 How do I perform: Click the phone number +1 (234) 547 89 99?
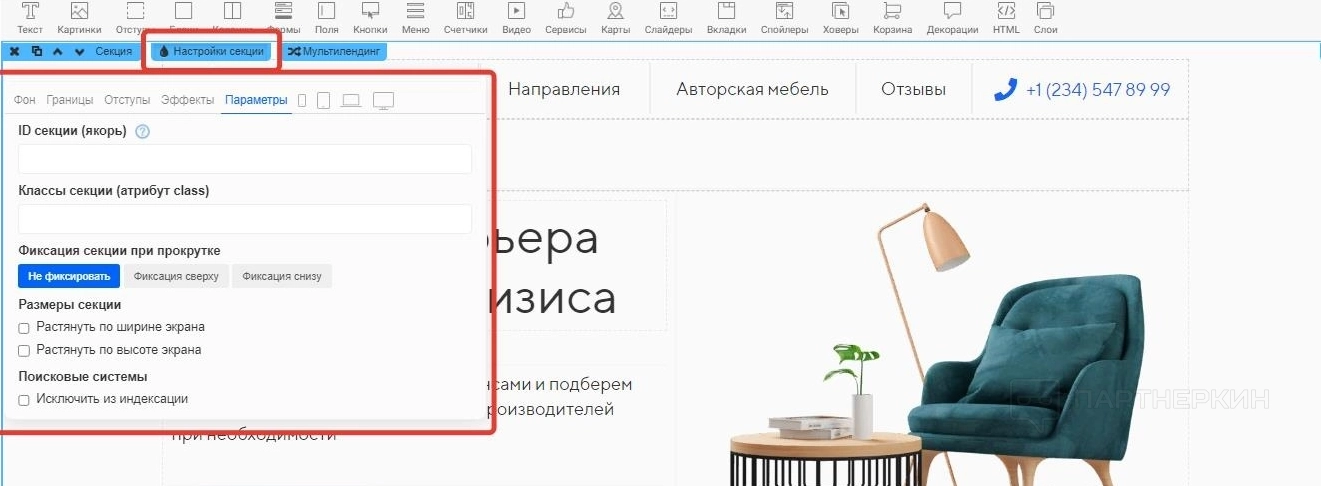(x=1098, y=89)
